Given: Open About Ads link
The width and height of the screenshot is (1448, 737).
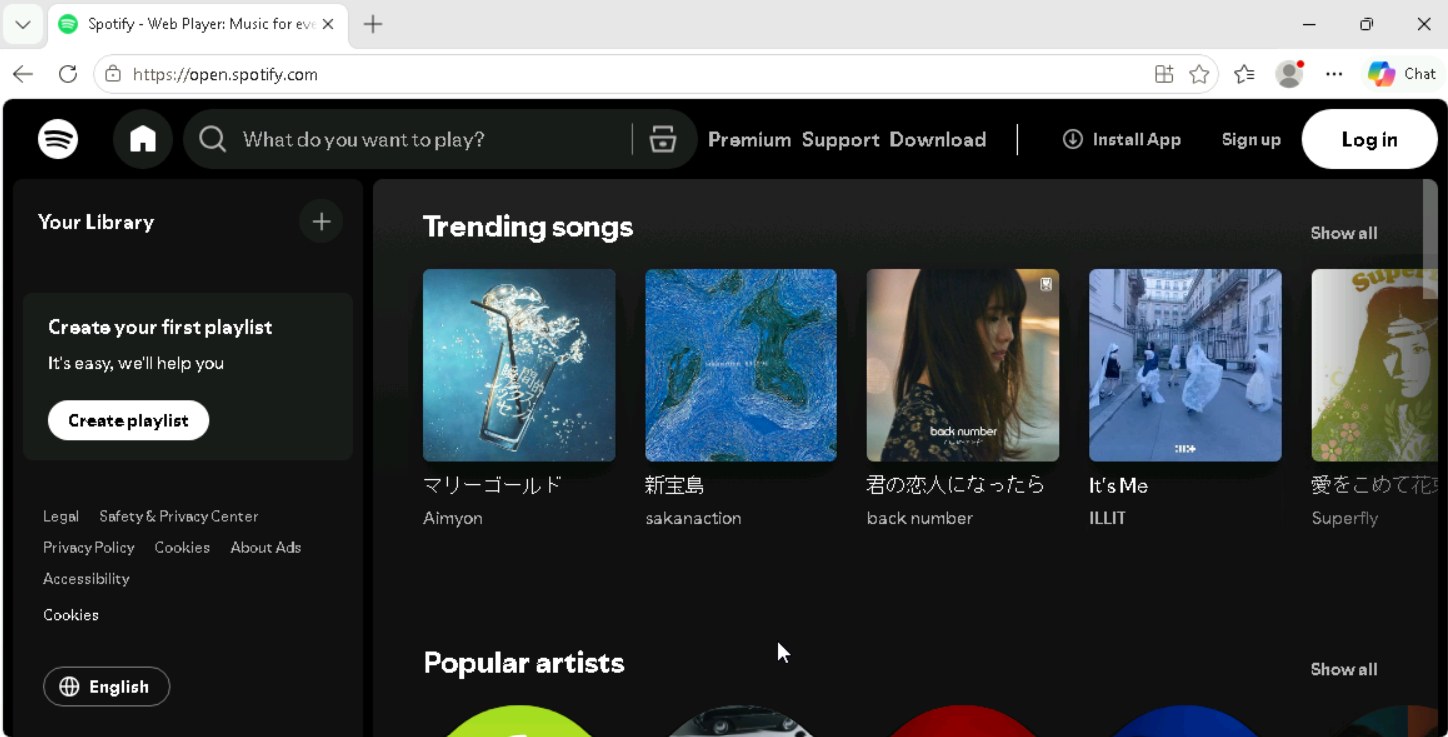Looking at the screenshot, I should click(265, 547).
